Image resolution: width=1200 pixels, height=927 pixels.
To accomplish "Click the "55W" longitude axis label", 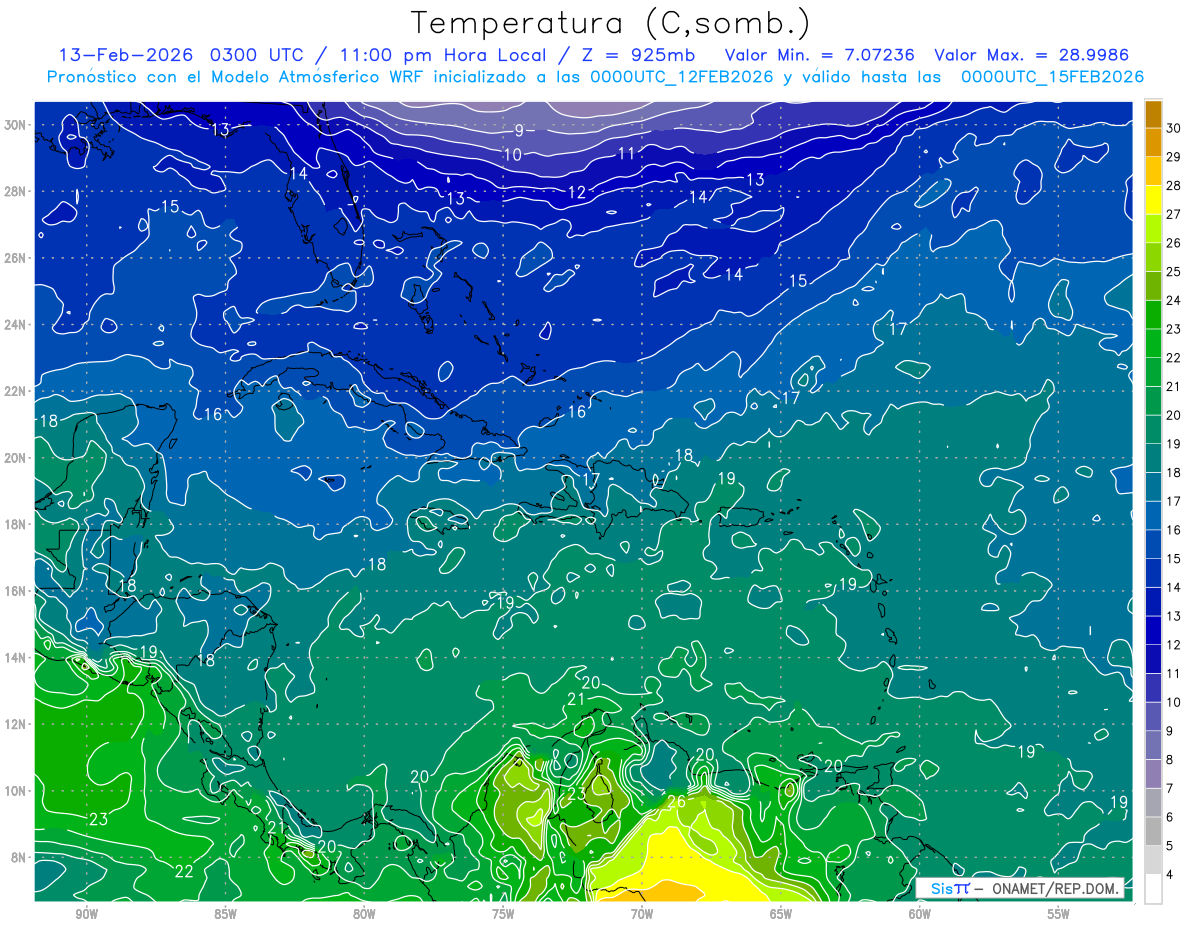I will (1059, 914).
